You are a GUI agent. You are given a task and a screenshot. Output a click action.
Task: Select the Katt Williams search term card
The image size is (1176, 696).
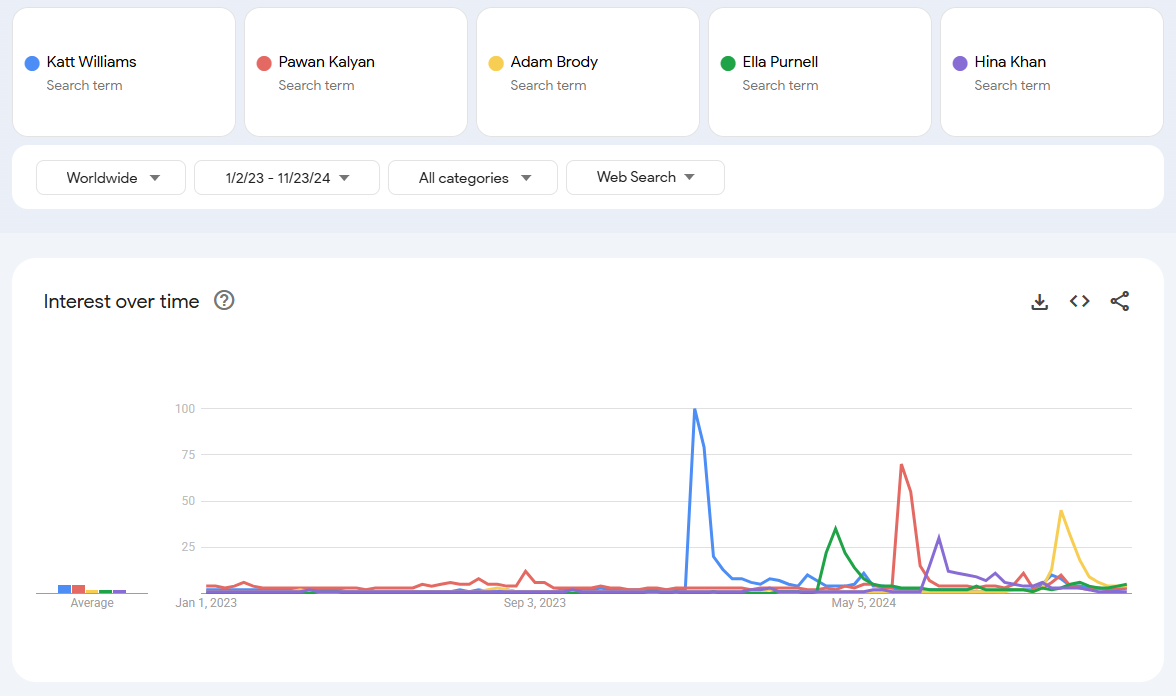click(x=123, y=72)
